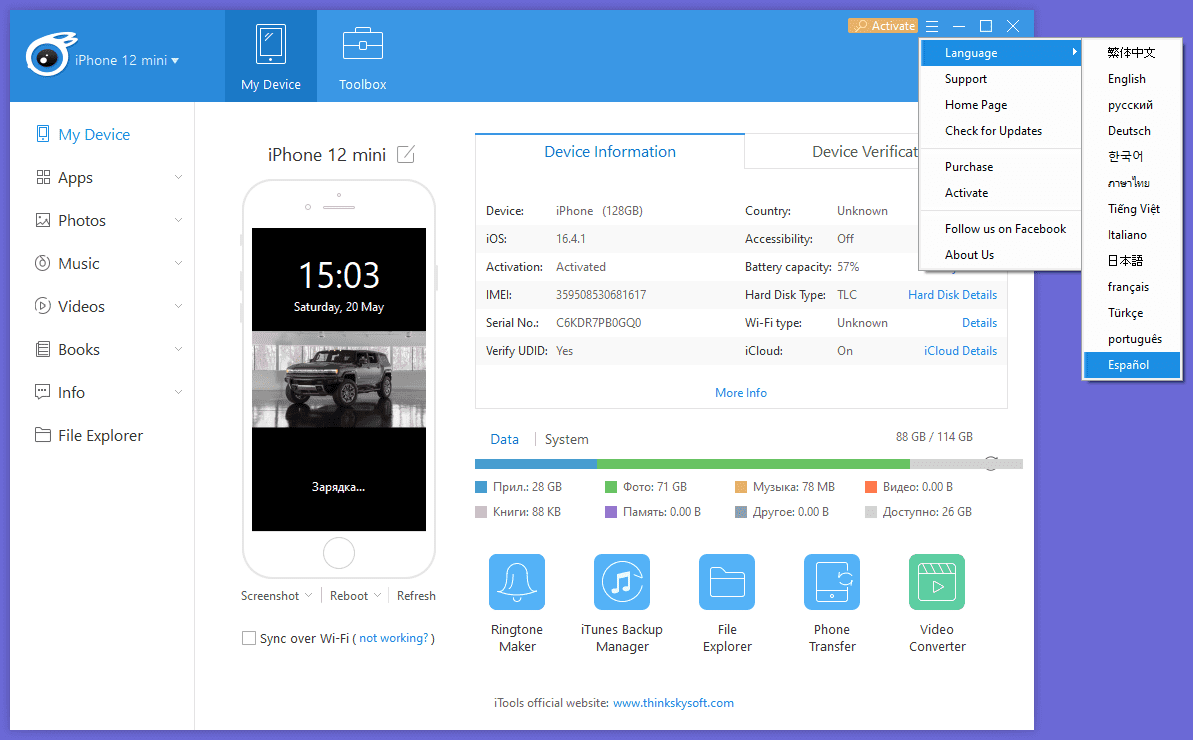Screen dimensions: 1193x740
Task: Select the Language menu item
Action: coord(1001,52)
